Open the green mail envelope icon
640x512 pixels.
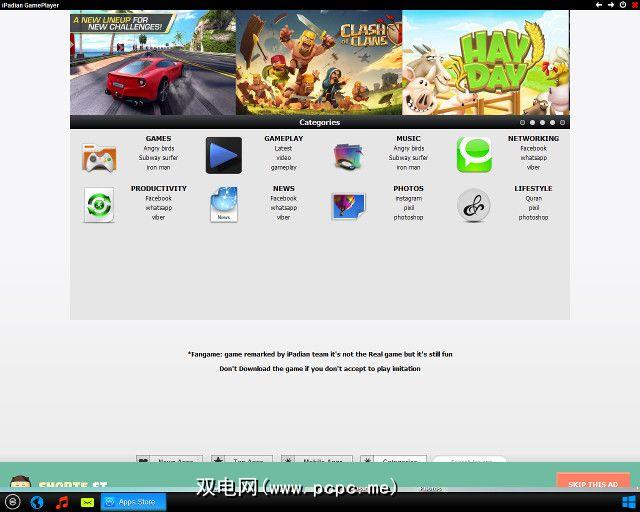87,502
